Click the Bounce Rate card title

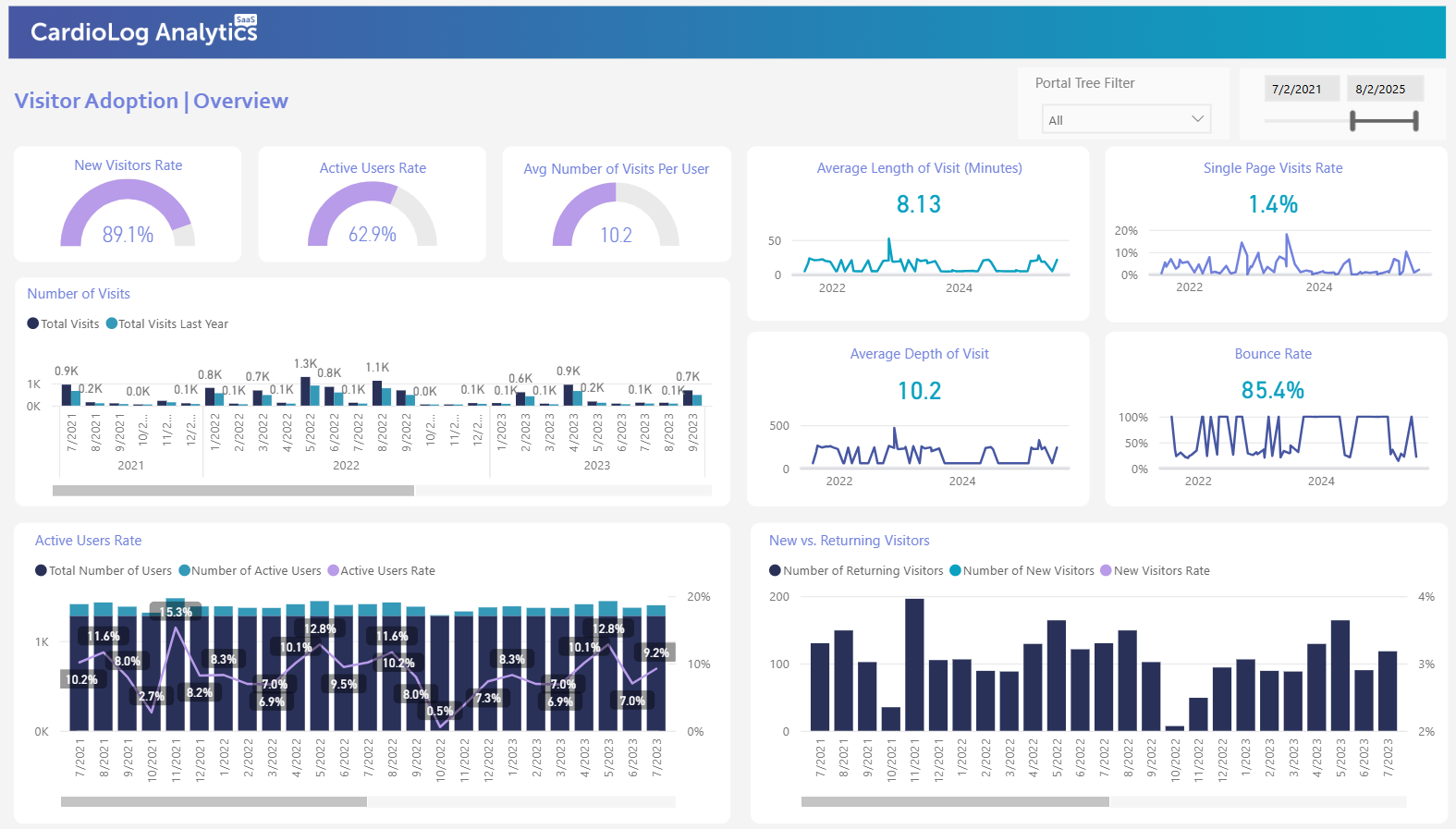tap(1273, 354)
